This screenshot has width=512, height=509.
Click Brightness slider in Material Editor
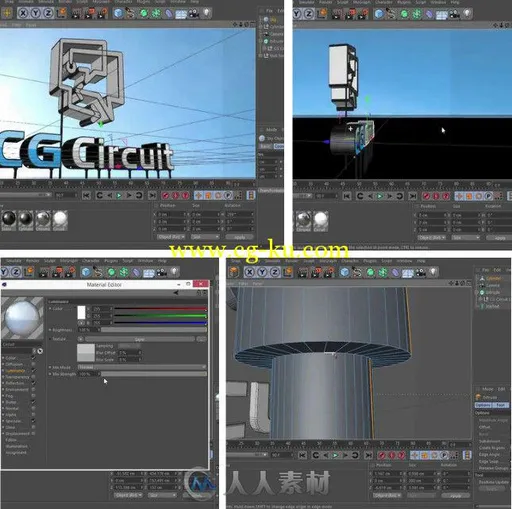pyautogui.click(x=154, y=330)
